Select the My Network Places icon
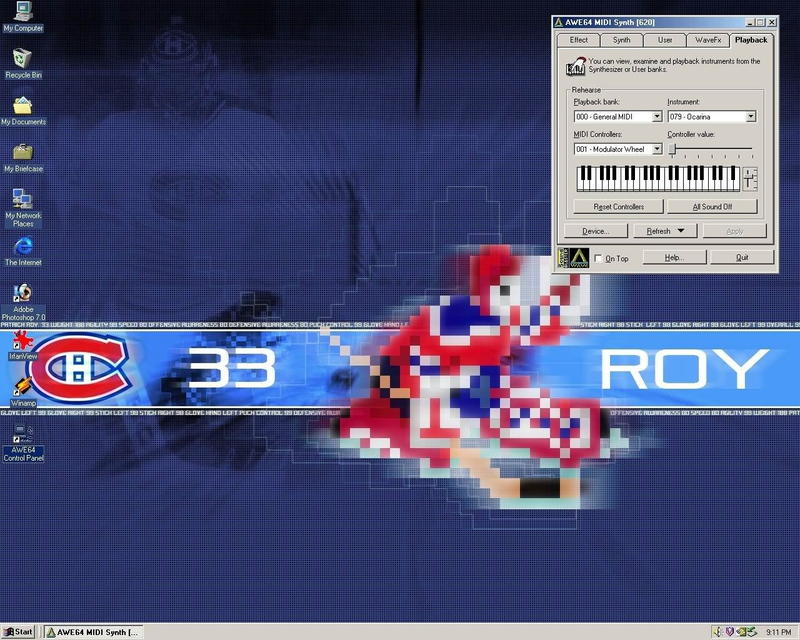 click(23, 207)
